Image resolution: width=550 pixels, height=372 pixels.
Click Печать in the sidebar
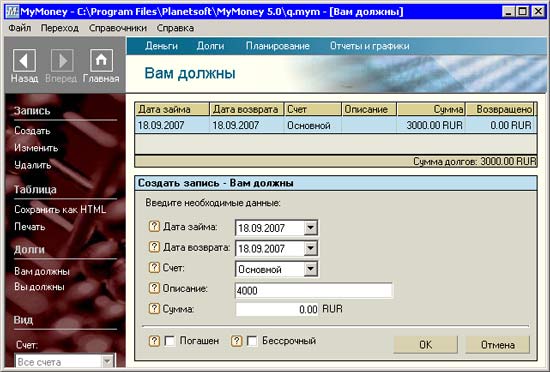click(30, 227)
